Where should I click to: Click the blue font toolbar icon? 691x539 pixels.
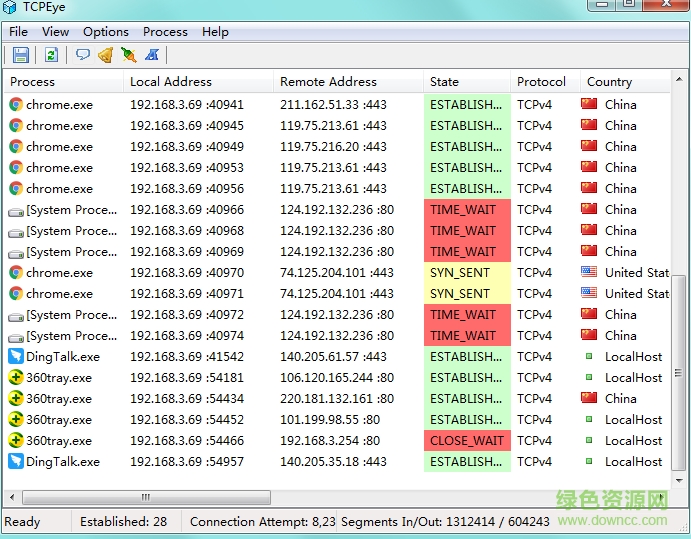tap(152, 55)
